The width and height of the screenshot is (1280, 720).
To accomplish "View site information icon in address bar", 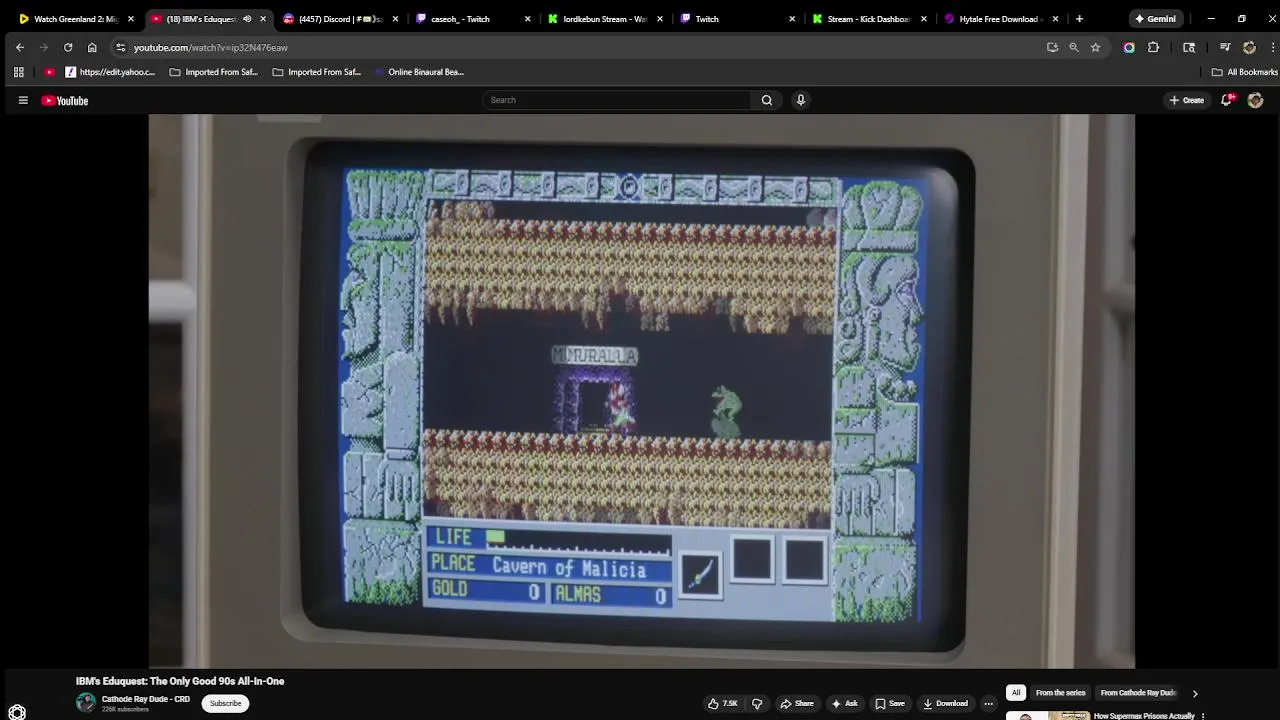I will [120, 47].
